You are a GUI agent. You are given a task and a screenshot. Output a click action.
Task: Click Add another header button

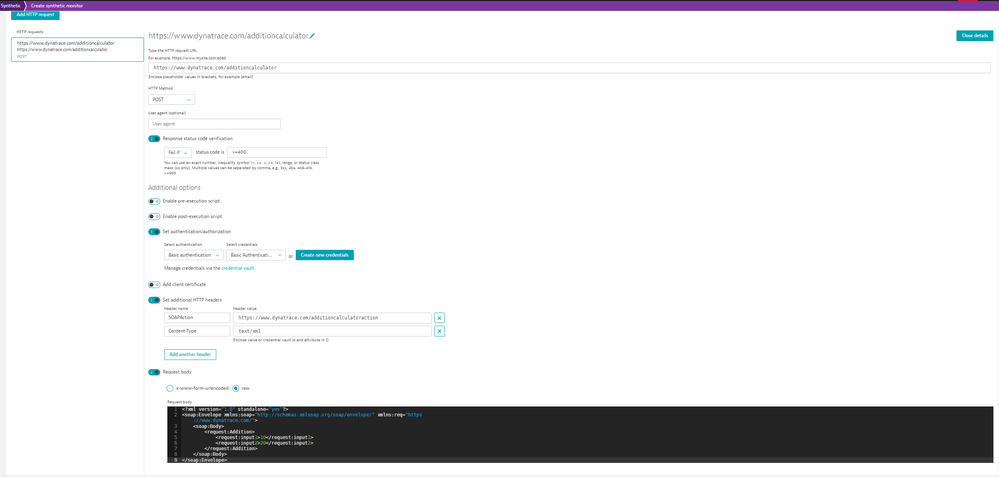pos(190,354)
